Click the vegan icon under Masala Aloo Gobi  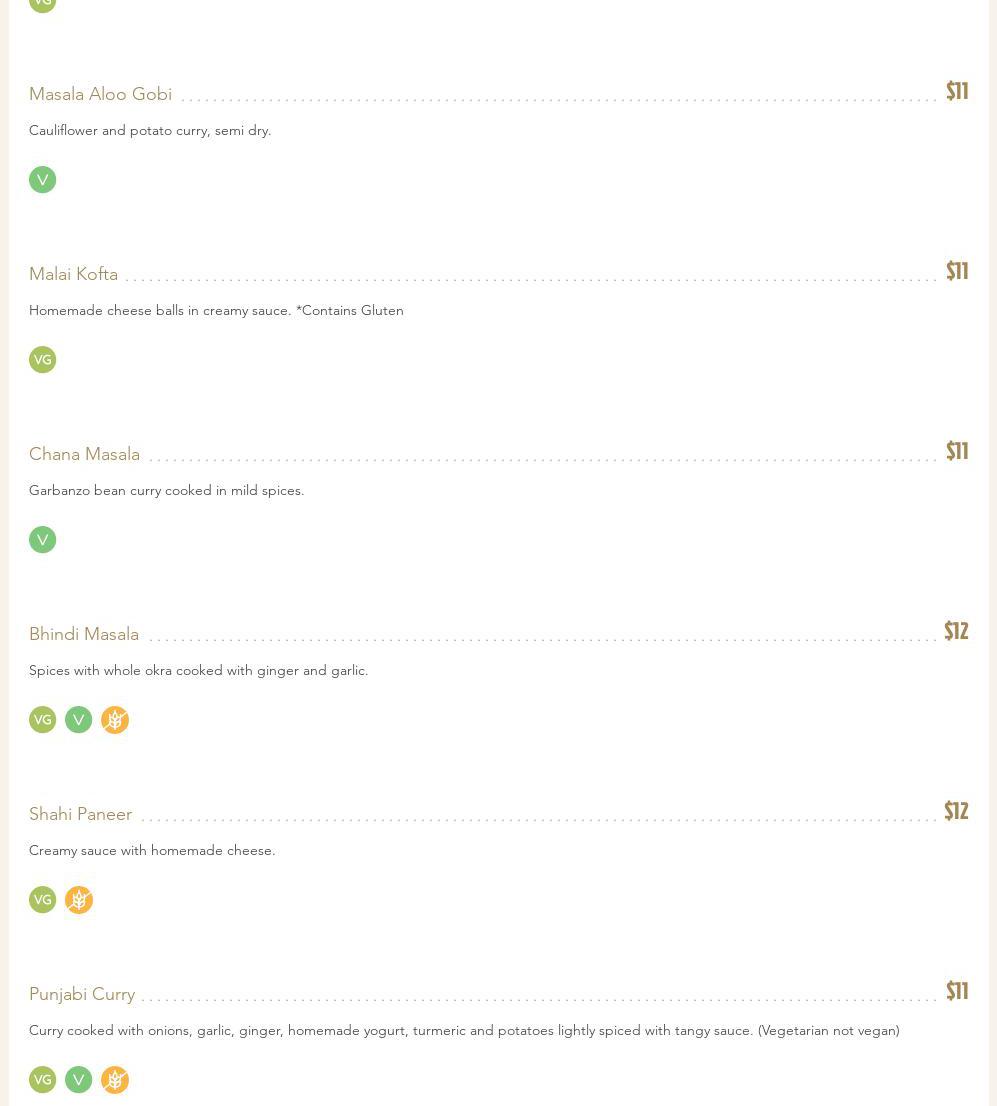(42, 180)
